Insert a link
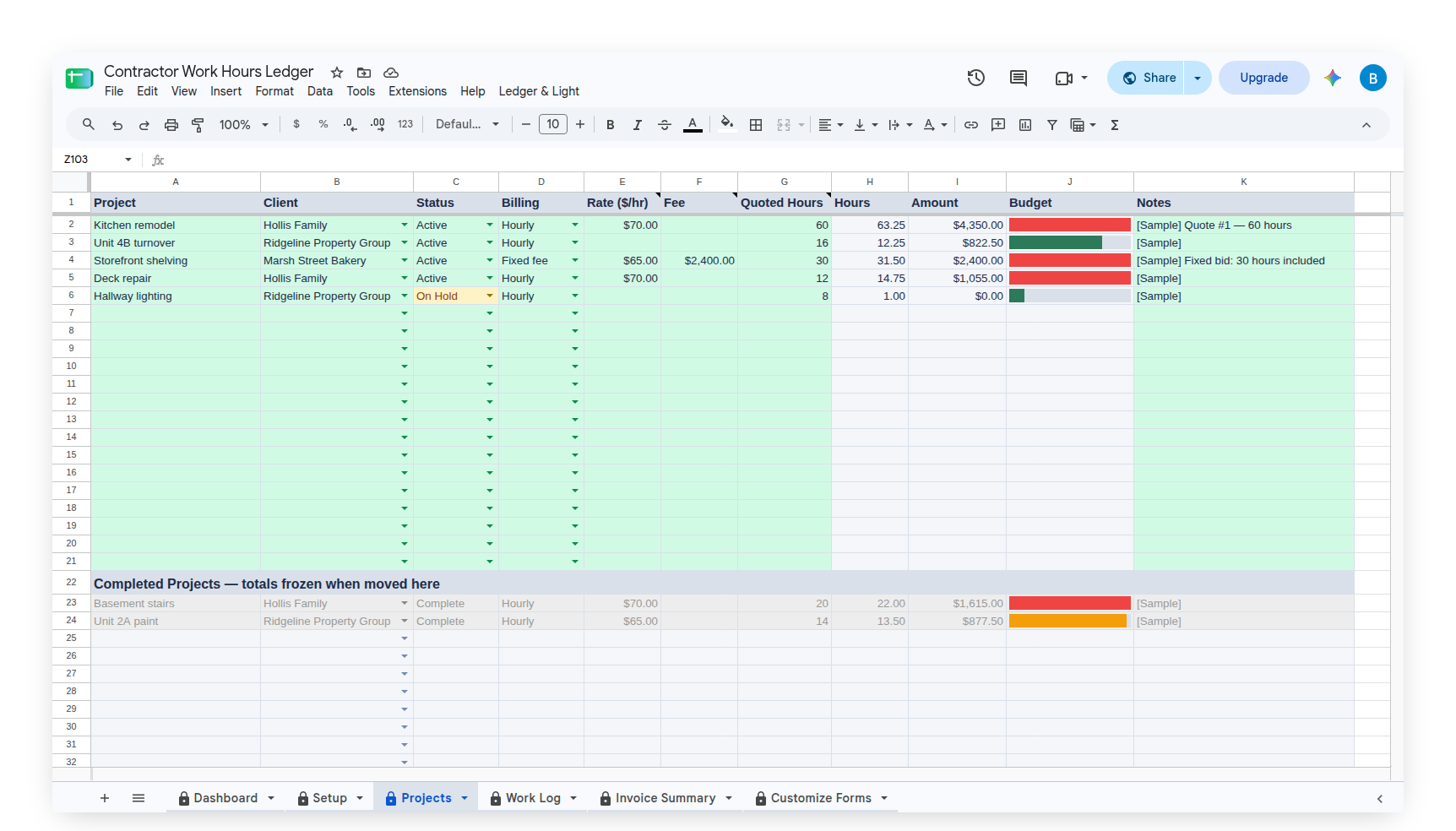 click(x=971, y=125)
